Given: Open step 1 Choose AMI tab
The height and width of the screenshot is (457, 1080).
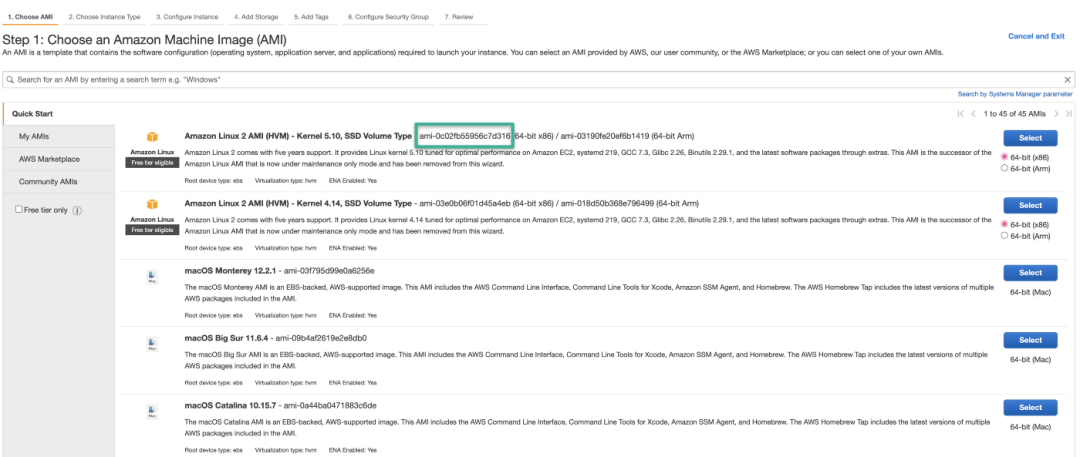Looking at the screenshot, I should [x=30, y=17].
